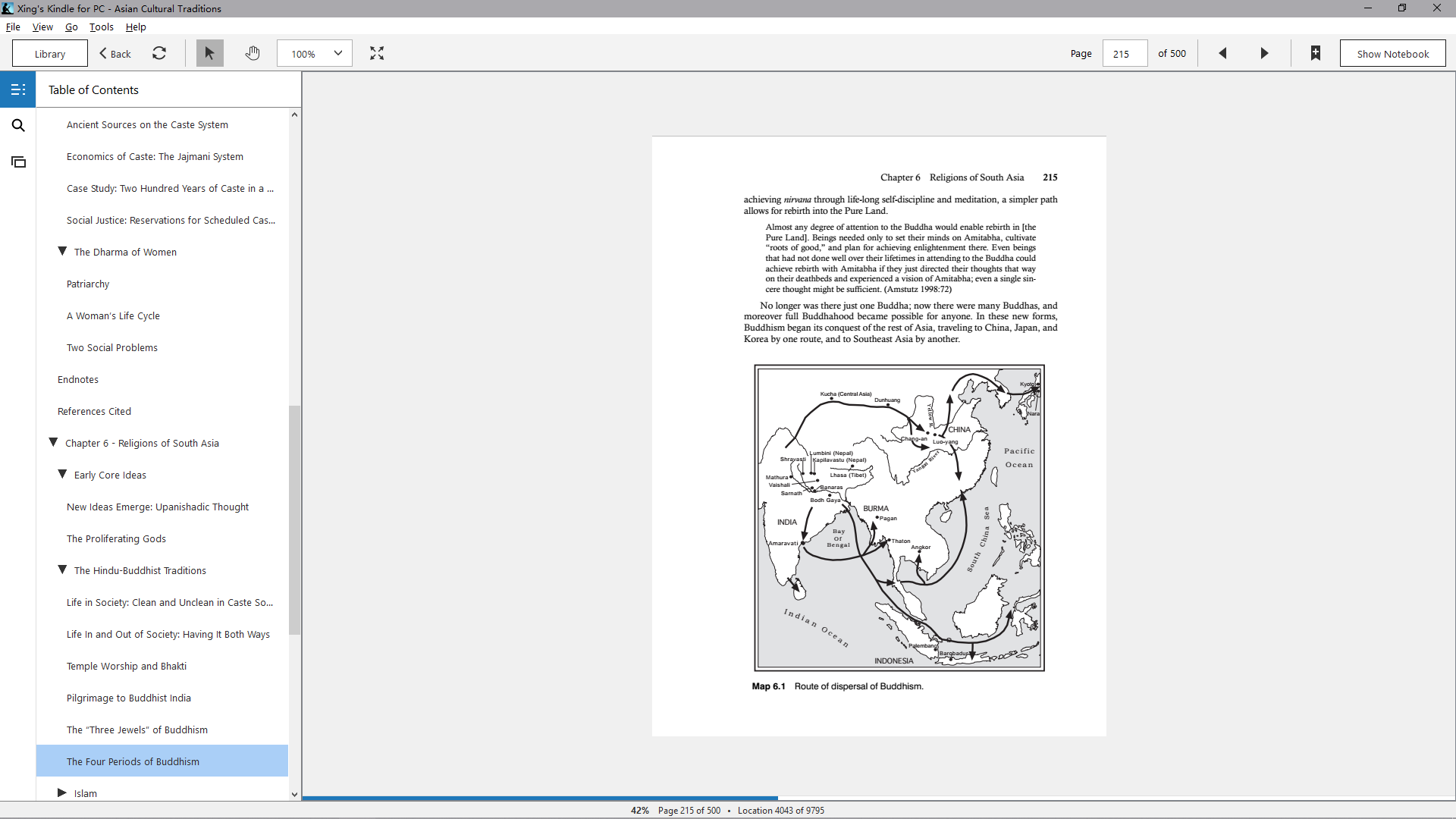Click the contents scroll up arrow
The height and width of the screenshot is (819, 1456).
coord(294,115)
